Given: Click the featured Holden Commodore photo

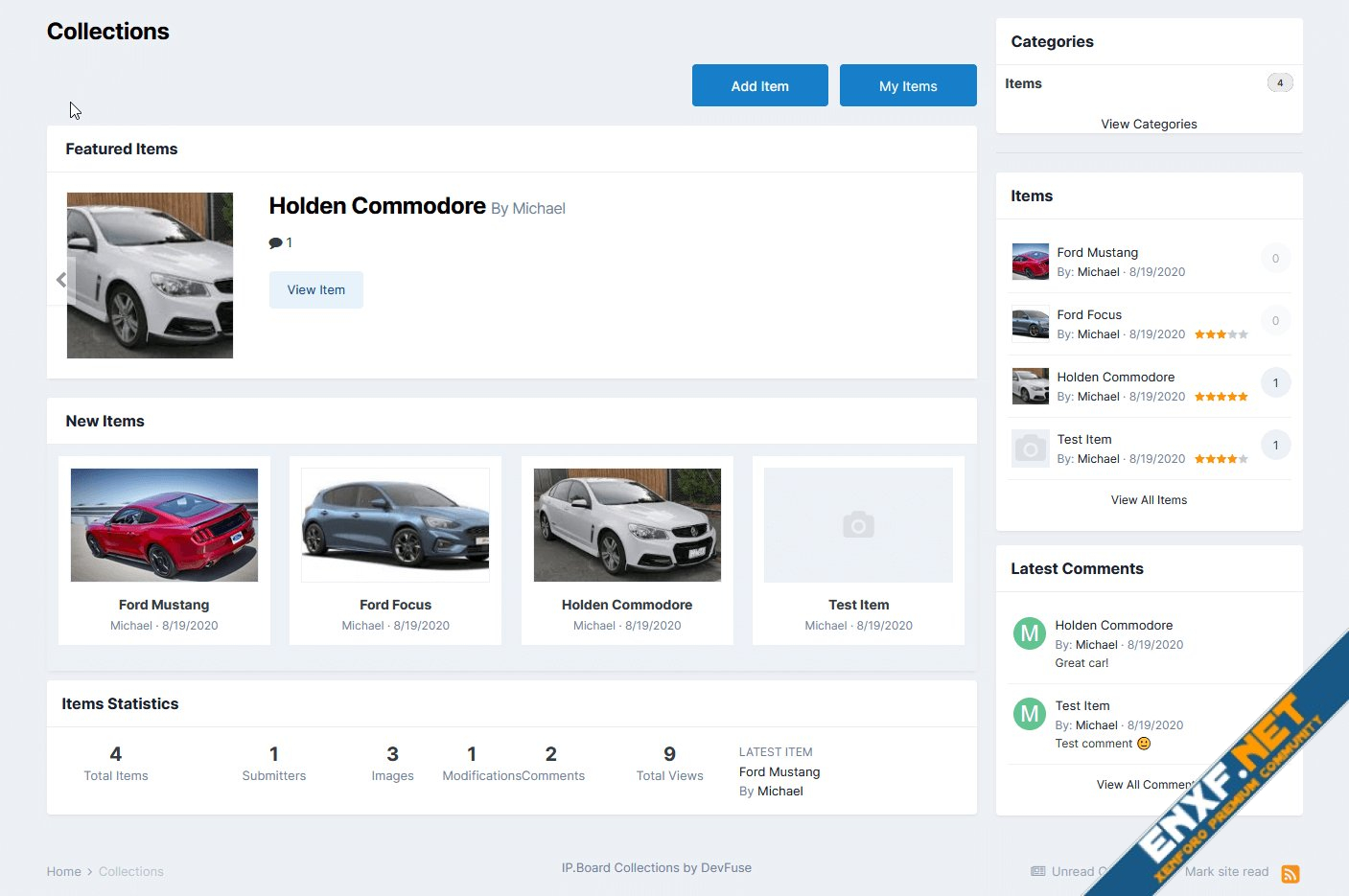Looking at the screenshot, I should tap(150, 276).
